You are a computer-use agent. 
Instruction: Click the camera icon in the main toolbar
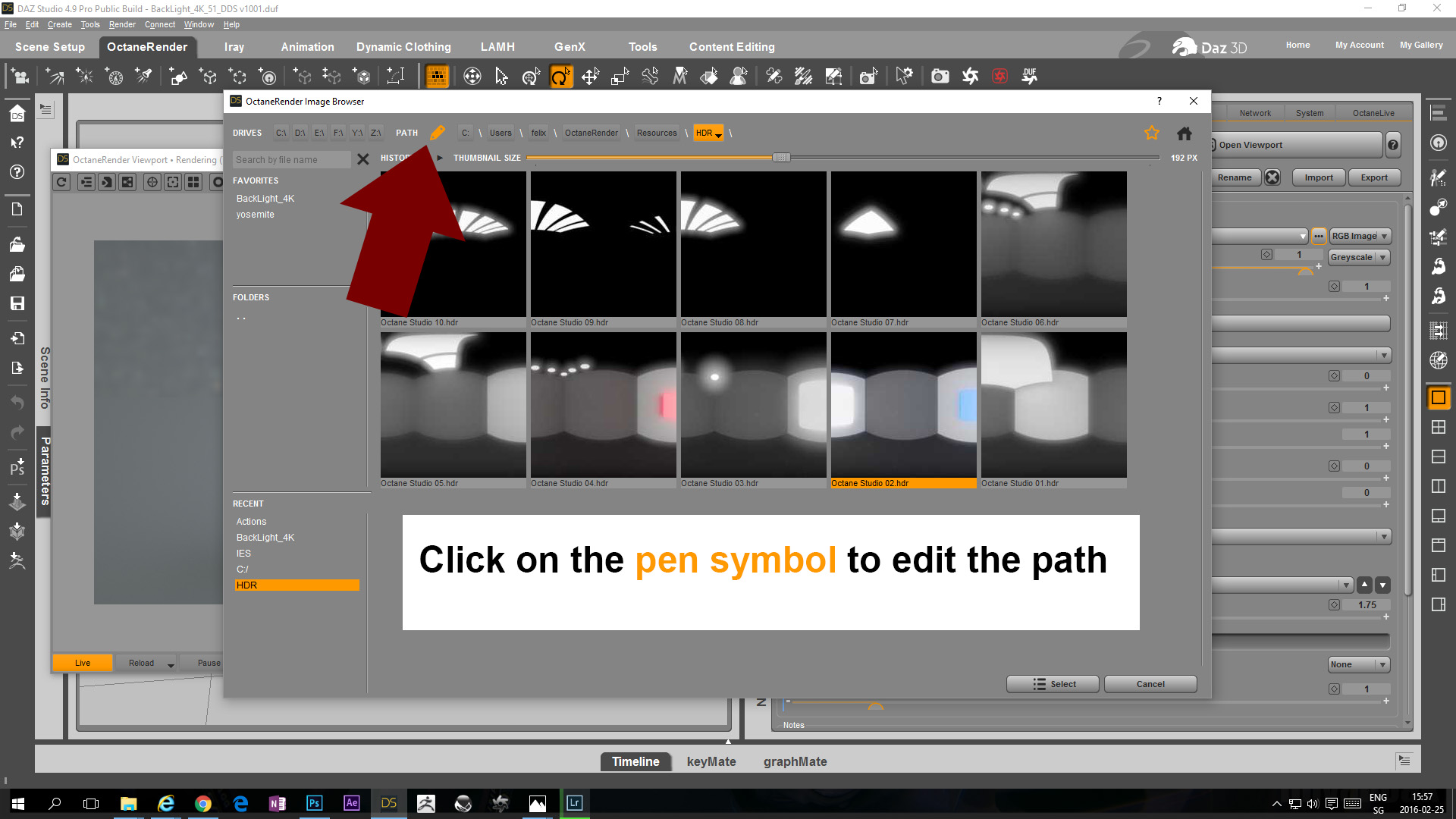coord(940,76)
